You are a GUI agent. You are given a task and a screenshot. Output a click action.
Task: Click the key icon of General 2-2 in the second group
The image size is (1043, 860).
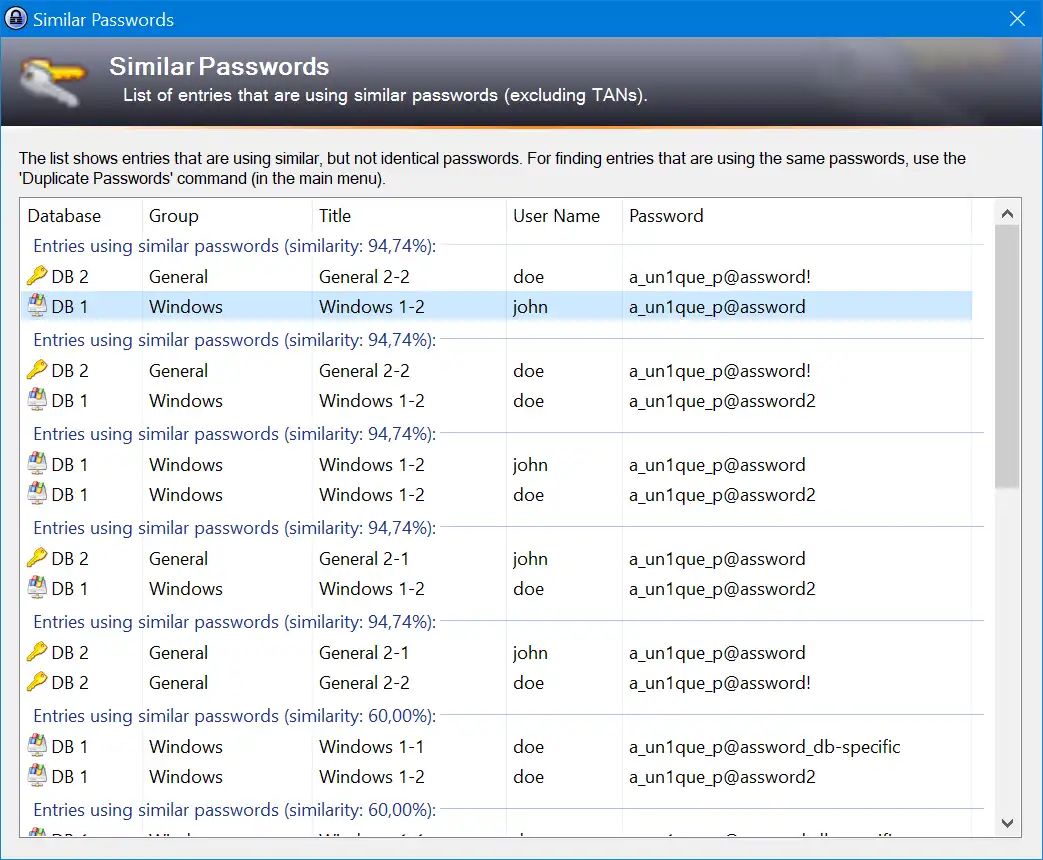coord(37,370)
